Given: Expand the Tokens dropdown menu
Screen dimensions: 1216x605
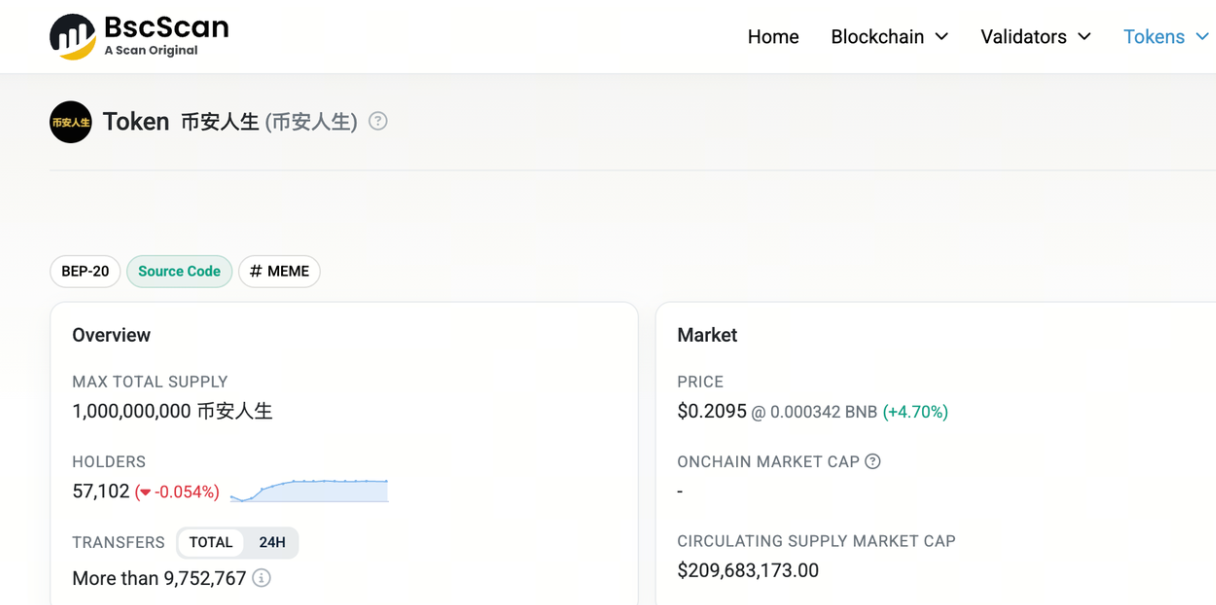Looking at the screenshot, I should 1165,37.
